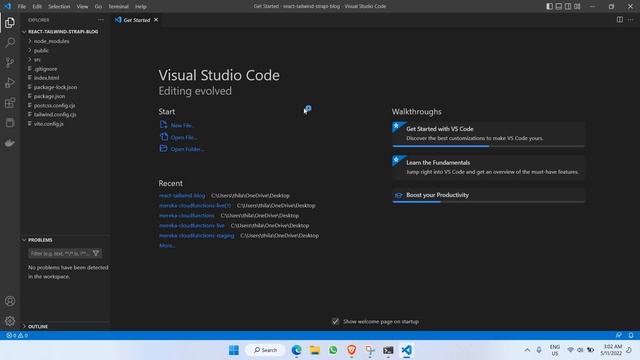Screen dimensions: 640x360
Task: Open the Extensions view
Action: pos(10,102)
